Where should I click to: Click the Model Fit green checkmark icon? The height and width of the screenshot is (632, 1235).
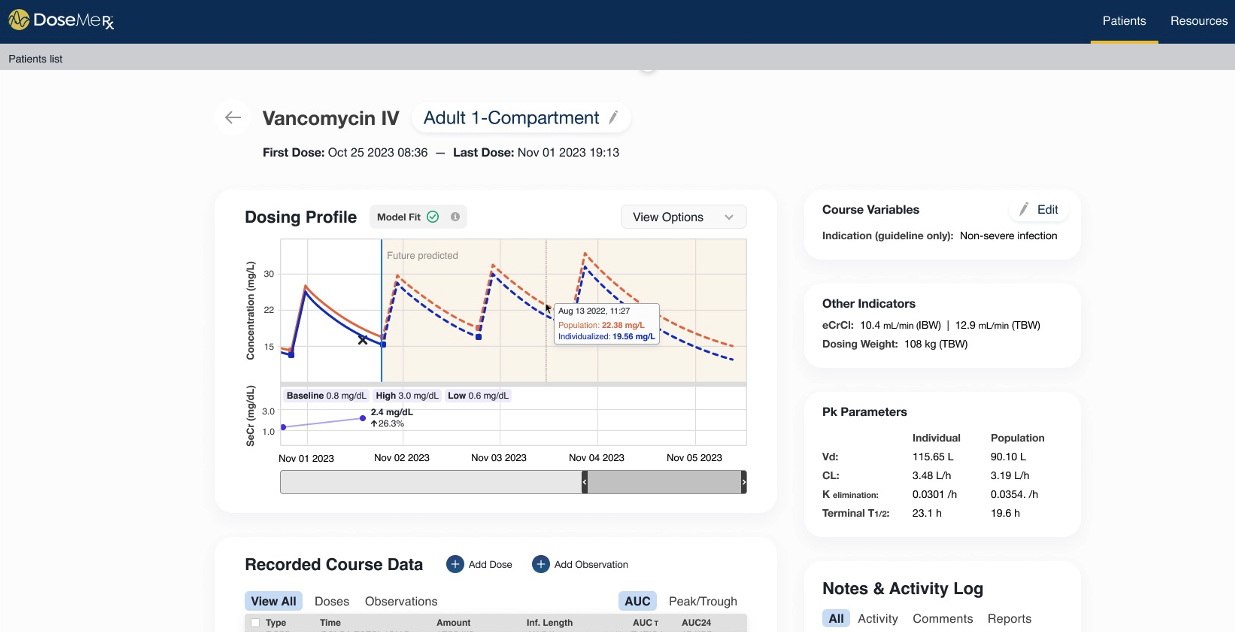click(433, 217)
